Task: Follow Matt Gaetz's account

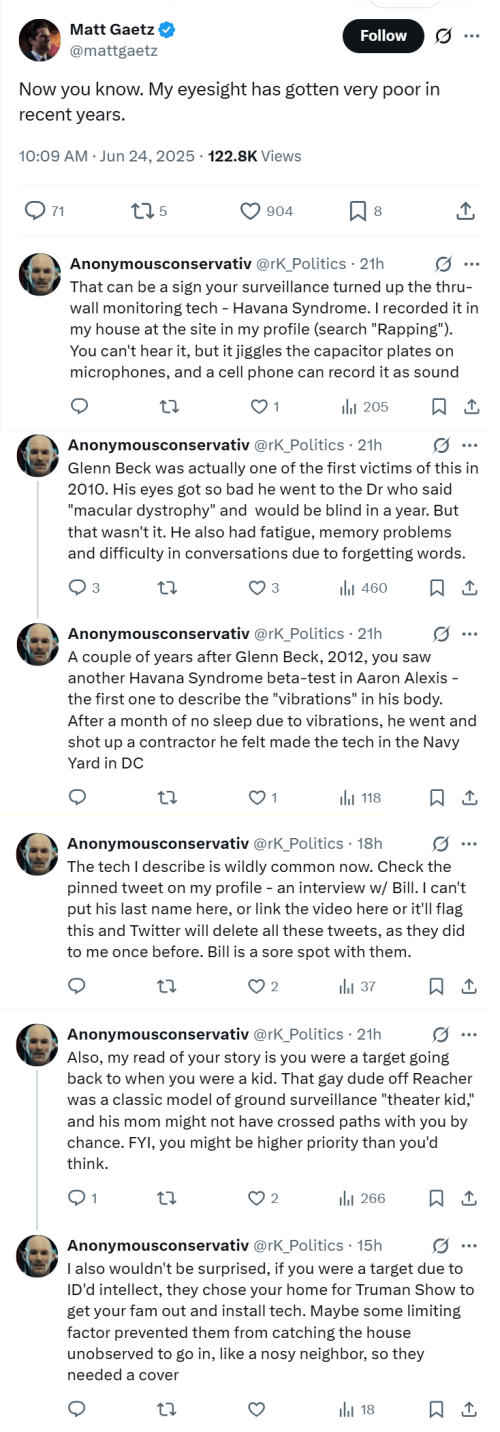Action: point(383,36)
